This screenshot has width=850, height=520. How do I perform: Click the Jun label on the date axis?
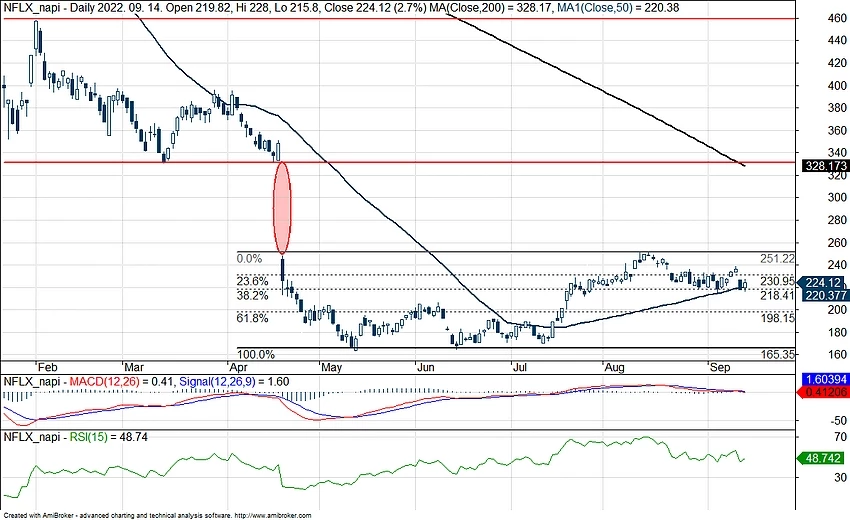click(426, 367)
